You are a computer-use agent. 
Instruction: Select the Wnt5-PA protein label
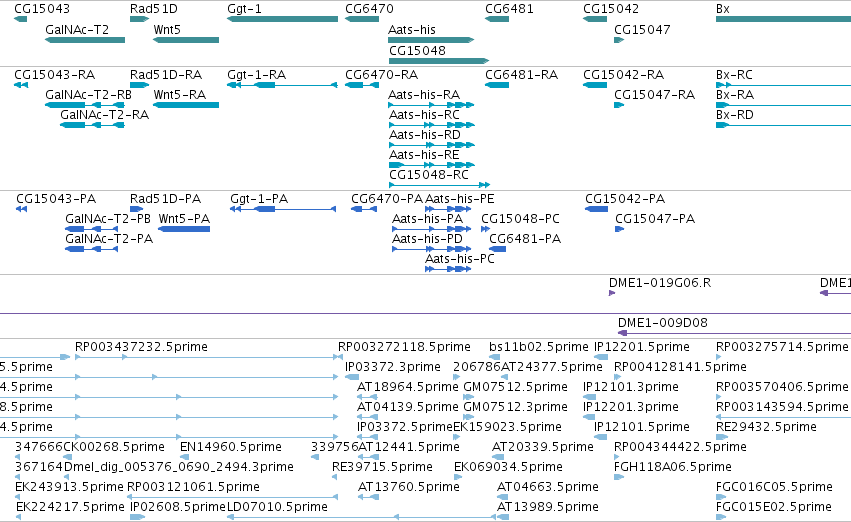click(x=184, y=219)
